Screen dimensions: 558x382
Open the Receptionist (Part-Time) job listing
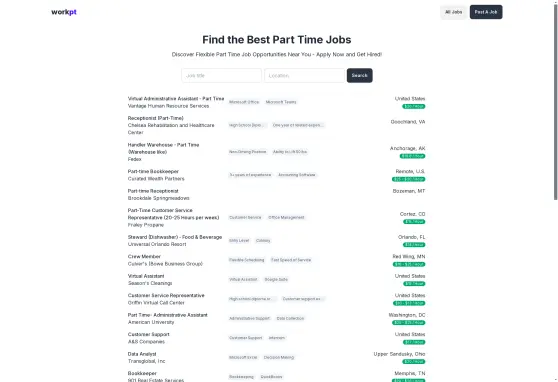point(156,118)
